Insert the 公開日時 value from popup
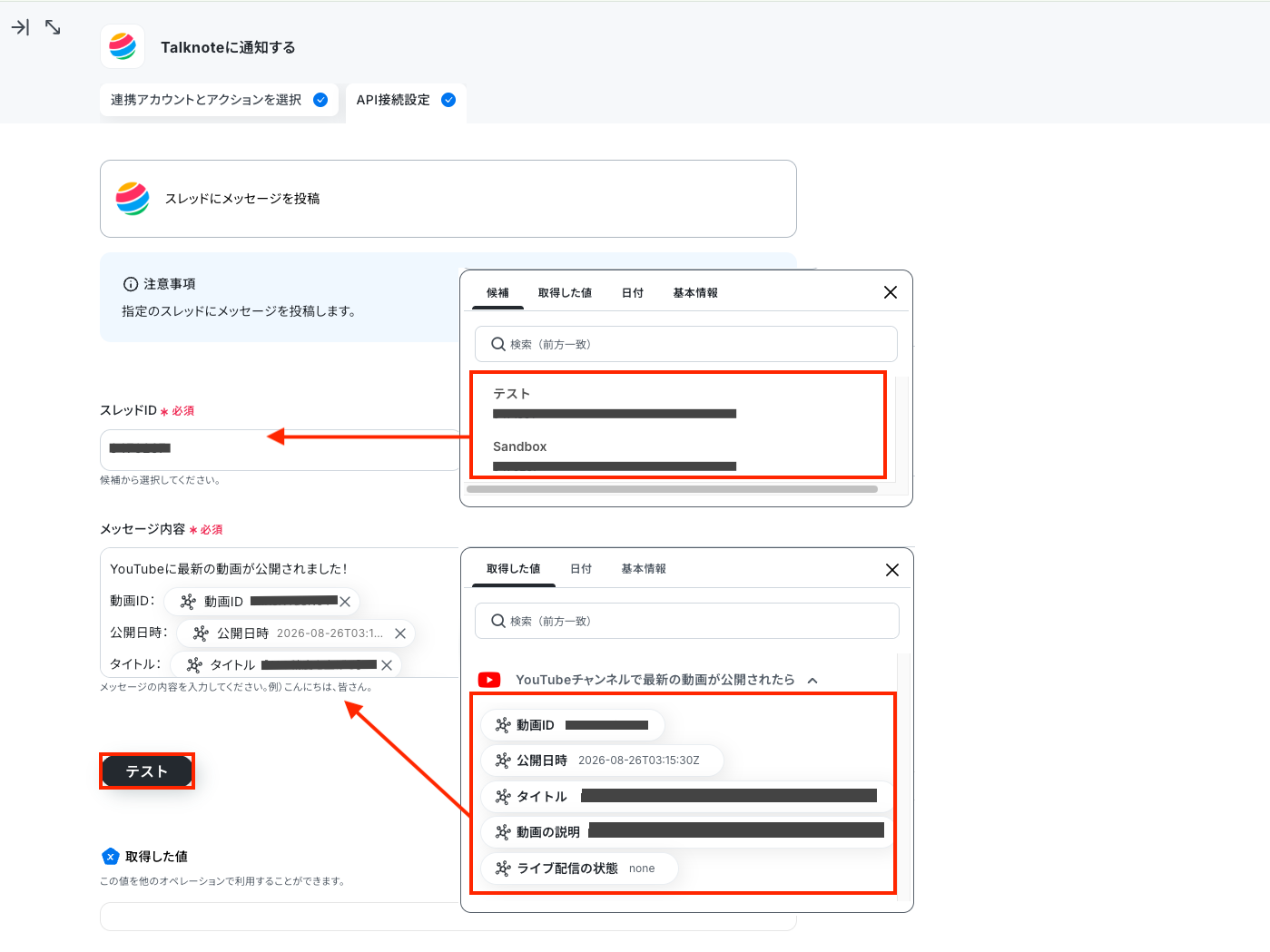Viewport: 1270px width, 952px height. pyautogui.click(x=603, y=761)
